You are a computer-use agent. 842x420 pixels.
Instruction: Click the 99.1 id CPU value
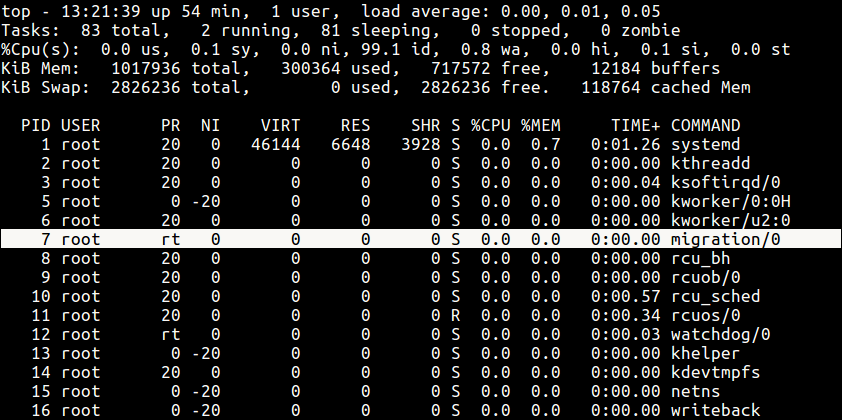coord(401,49)
